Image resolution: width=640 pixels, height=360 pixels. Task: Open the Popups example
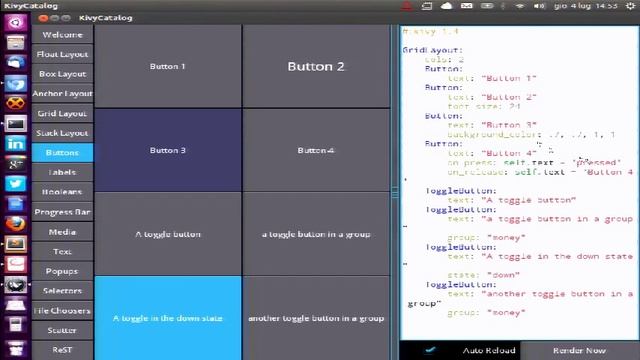click(62, 271)
